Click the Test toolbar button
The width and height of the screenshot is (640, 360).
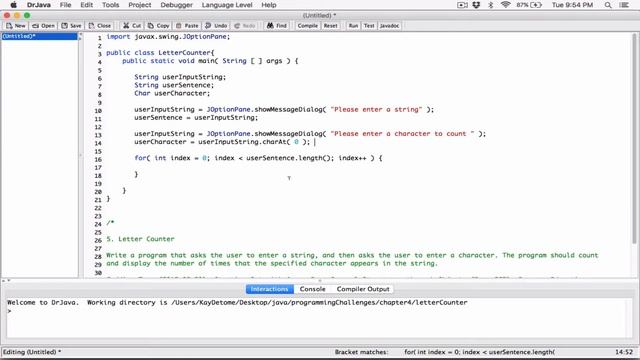(x=369, y=26)
